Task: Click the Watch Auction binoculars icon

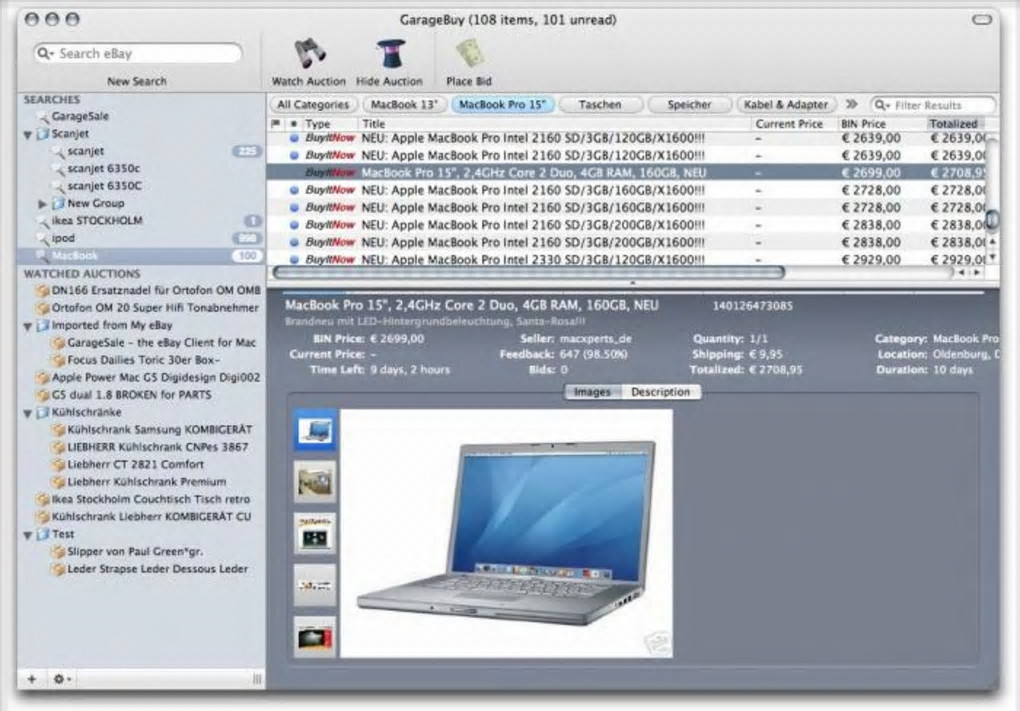Action: pos(310,53)
